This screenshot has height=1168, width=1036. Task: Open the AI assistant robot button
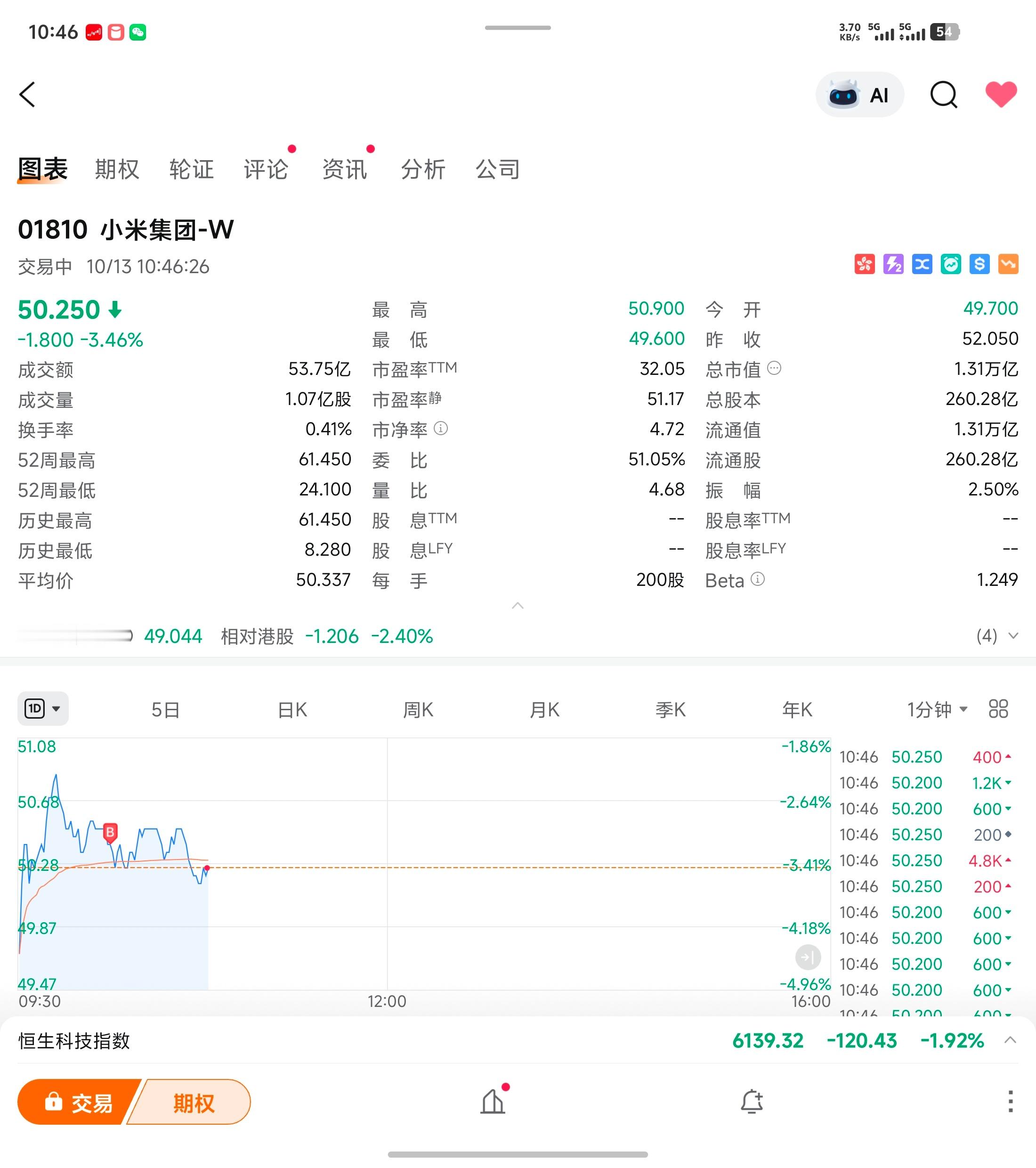coord(859,95)
